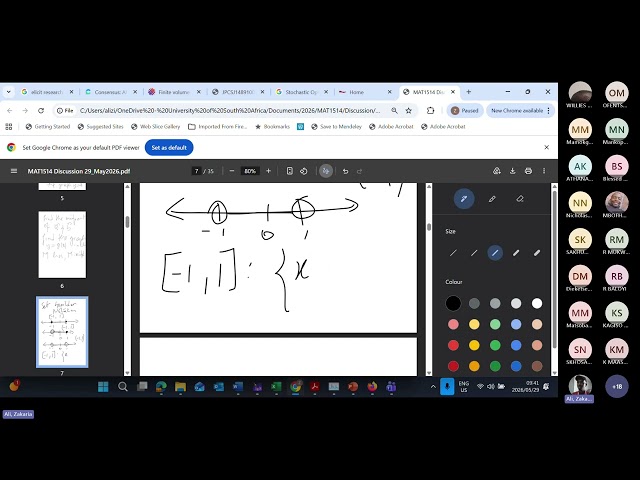The image size is (640, 480).
Task: Click New Chrome available update button
Action: coord(520,111)
